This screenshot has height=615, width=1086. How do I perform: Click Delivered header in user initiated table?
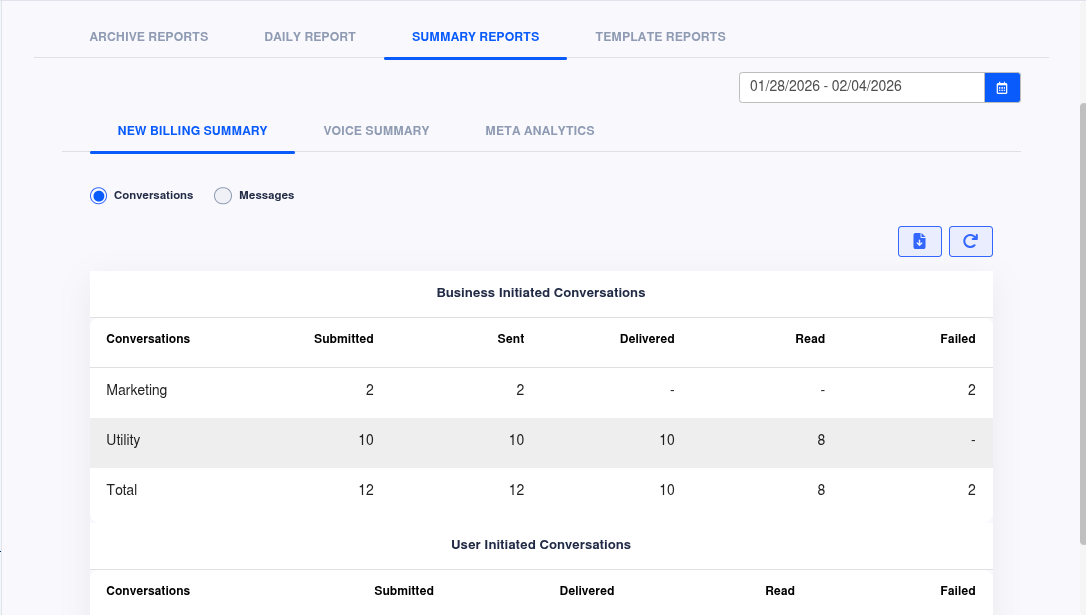pos(587,591)
